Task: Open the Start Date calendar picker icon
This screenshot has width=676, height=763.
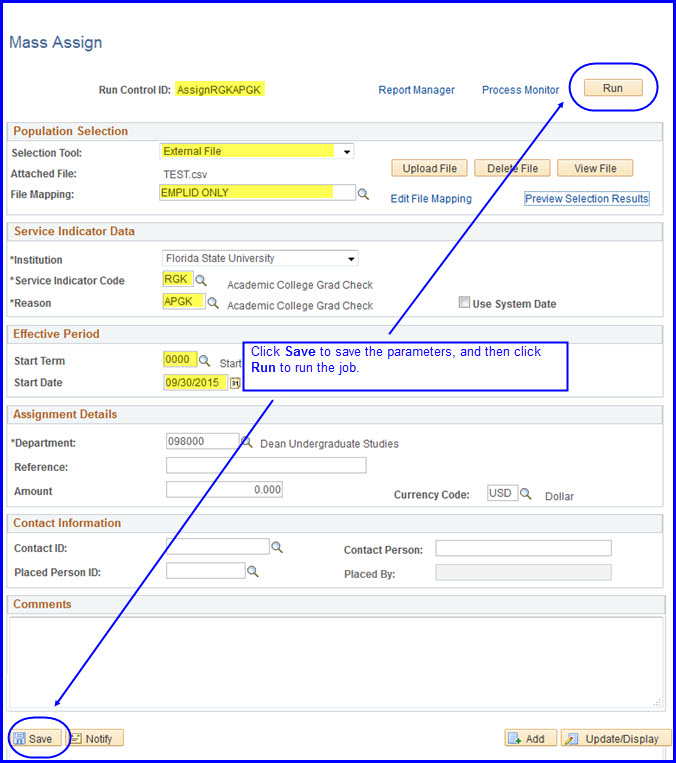Action: pos(236,382)
